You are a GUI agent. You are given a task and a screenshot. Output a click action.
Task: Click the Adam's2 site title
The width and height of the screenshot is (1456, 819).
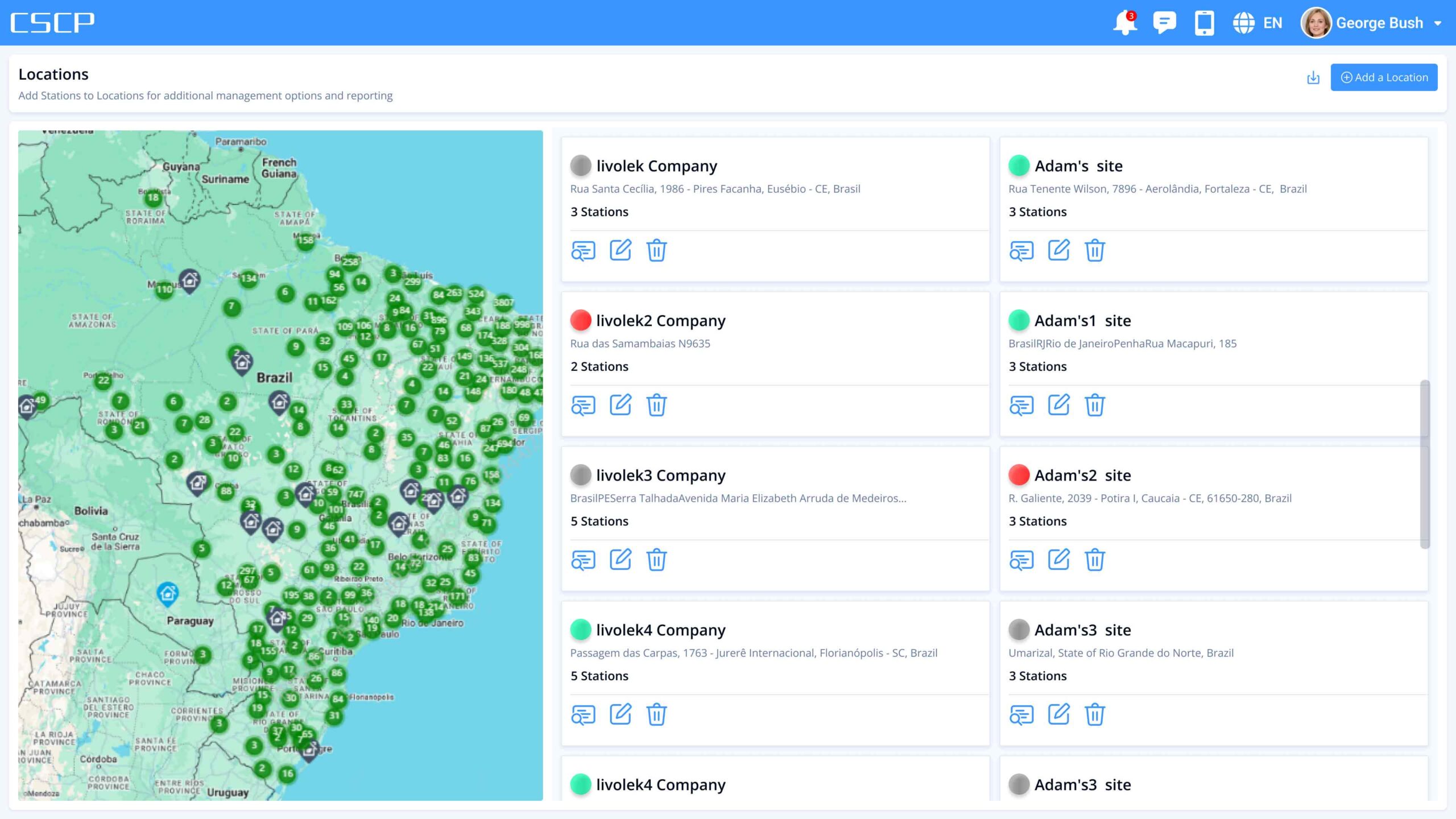[x=1082, y=475]
